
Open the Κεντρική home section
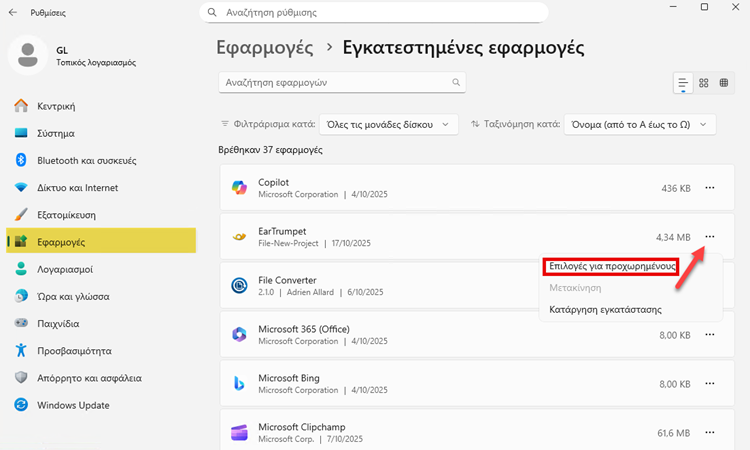[x=101, y=106]
